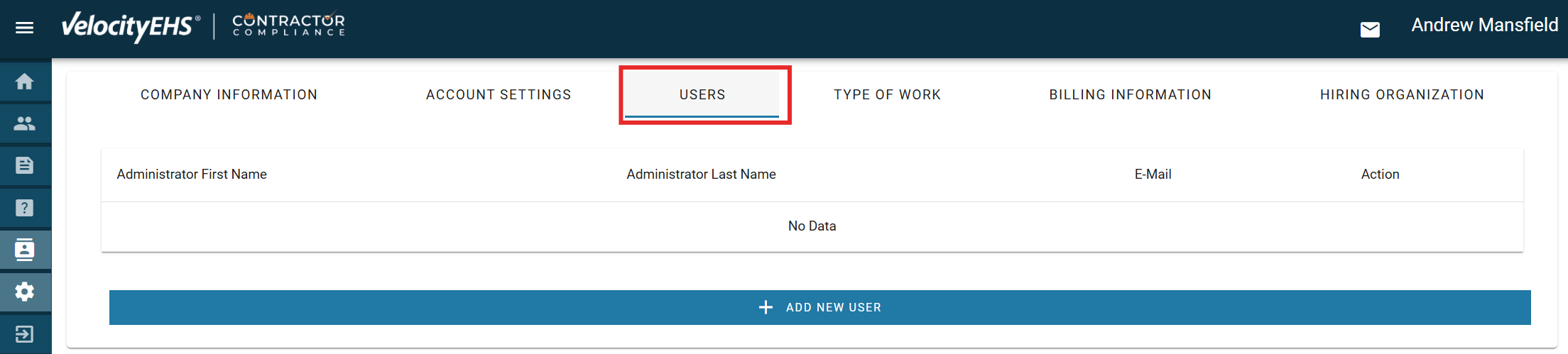
Task: View the Billing Information tab
Action: [x=1130, y=94]
